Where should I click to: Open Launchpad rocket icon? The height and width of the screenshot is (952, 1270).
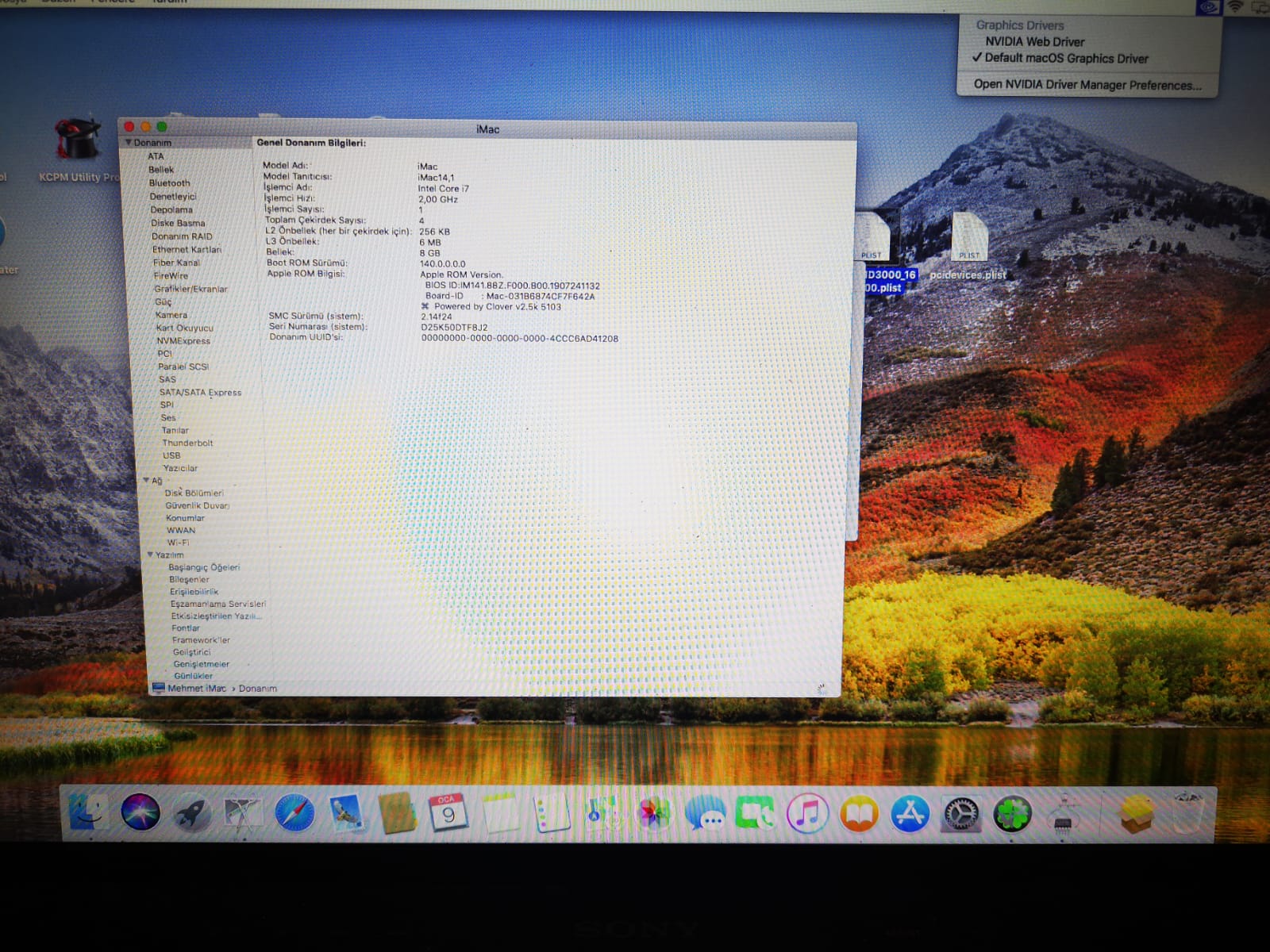pyautogui.click(x=191, y=814)
